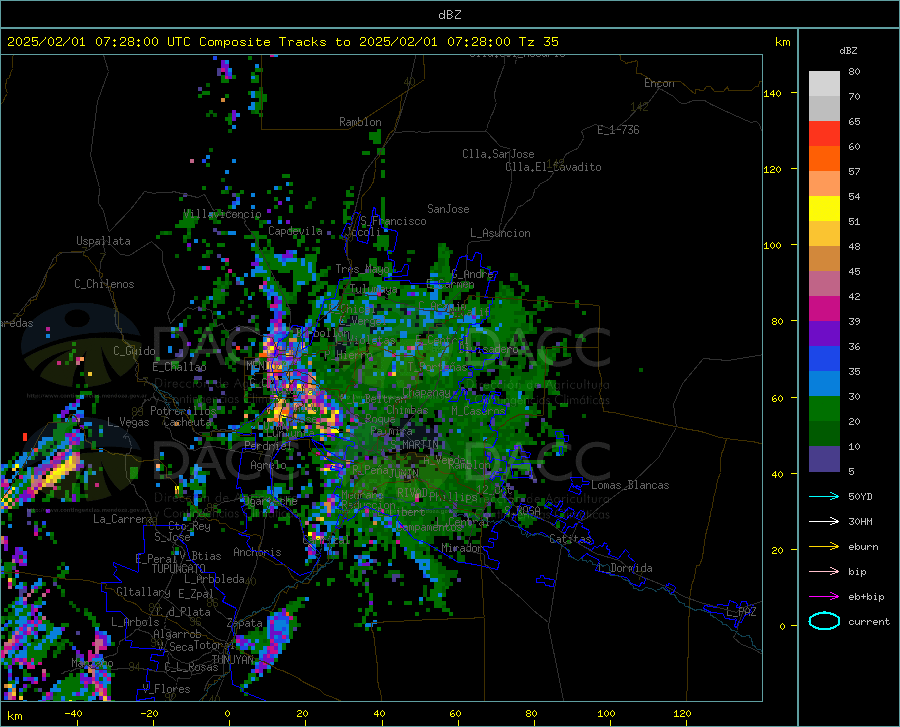Image resolution: width=900 pixels, height=727 pixels.
Task: Click the La_Carrera map label
Action: [x=123, y=519]
